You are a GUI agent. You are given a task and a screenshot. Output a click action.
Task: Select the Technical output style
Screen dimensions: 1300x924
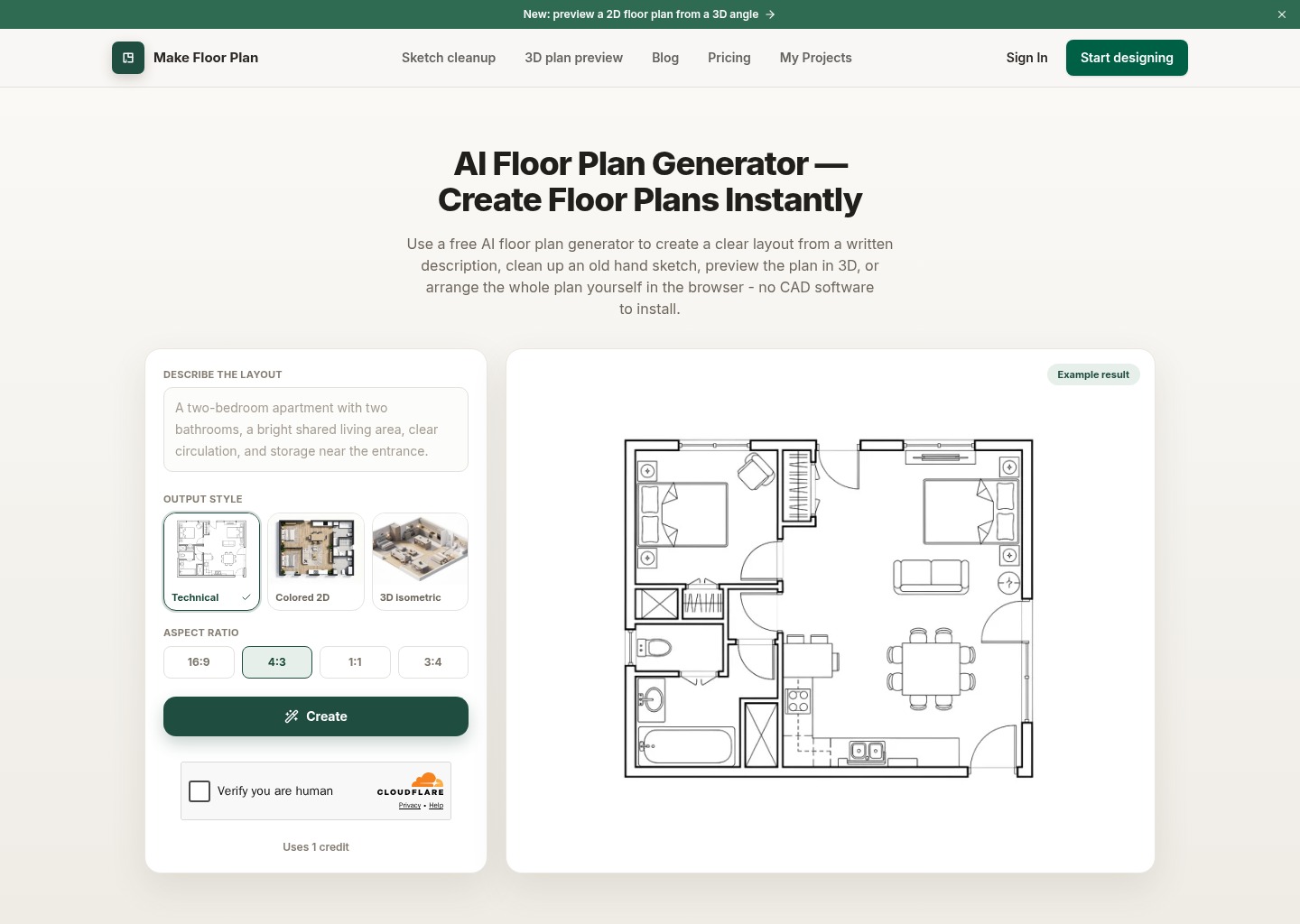pos(212,561)
